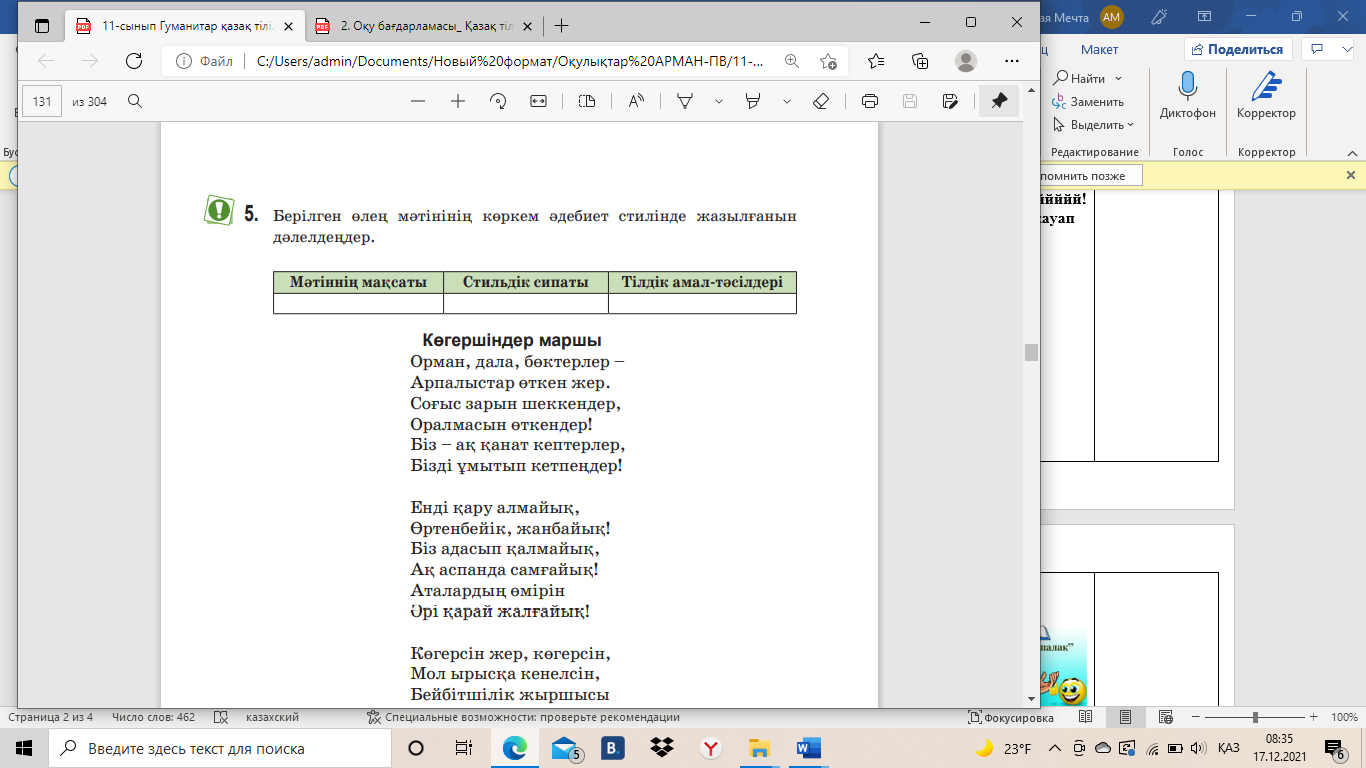
Task: Click Заменить in Word ribbon
Action: [1088, 101]
